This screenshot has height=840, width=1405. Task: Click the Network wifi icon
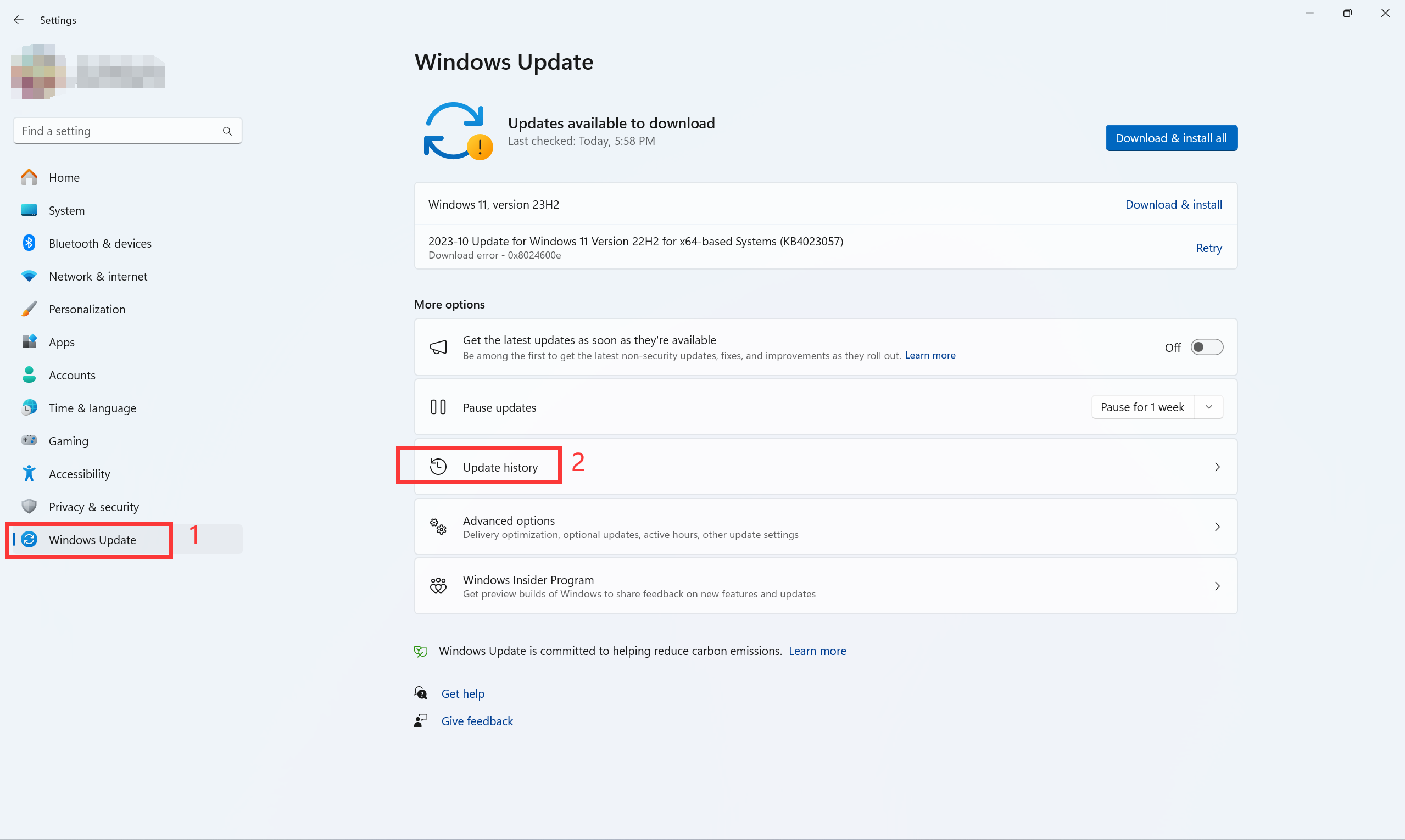click(x=29, y=276)
